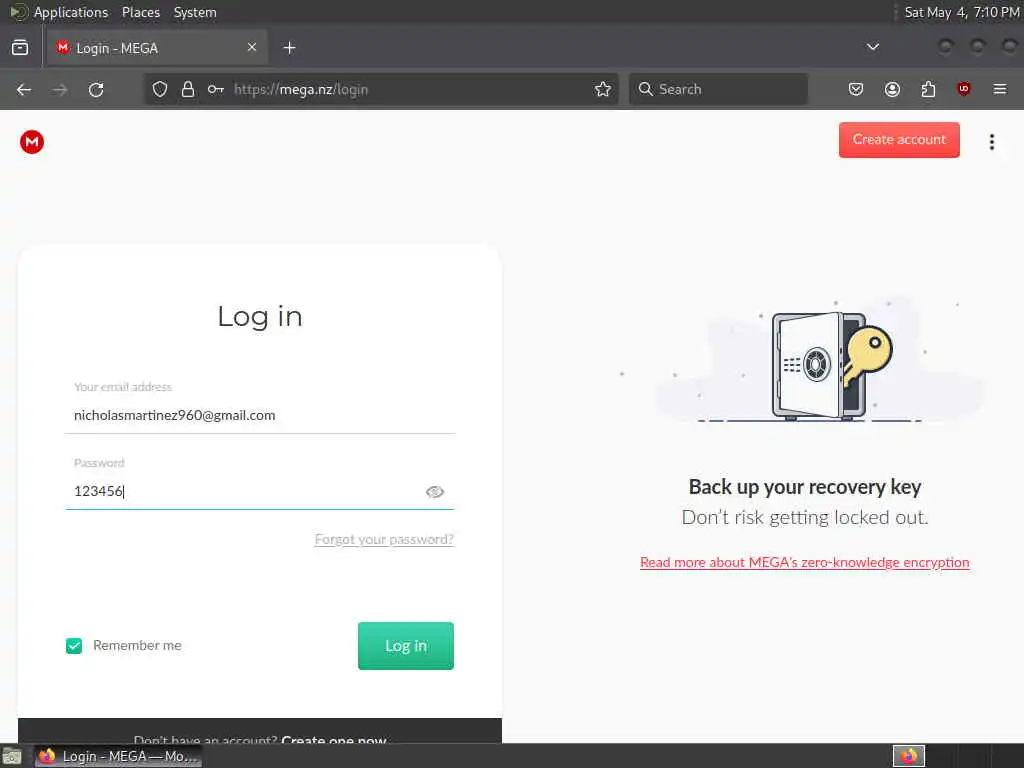Open the Firefox View icon
1024x768 pixels.
[x=20, y=48]
